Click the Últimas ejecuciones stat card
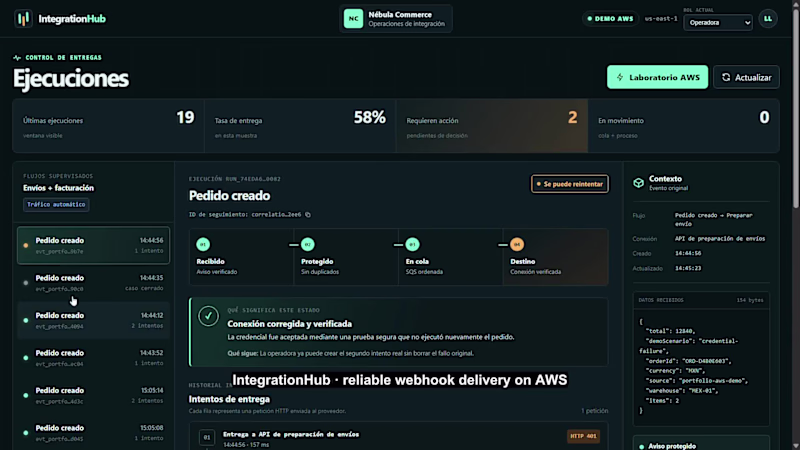This screenshot has height=450, width=800. click(108, 126)
